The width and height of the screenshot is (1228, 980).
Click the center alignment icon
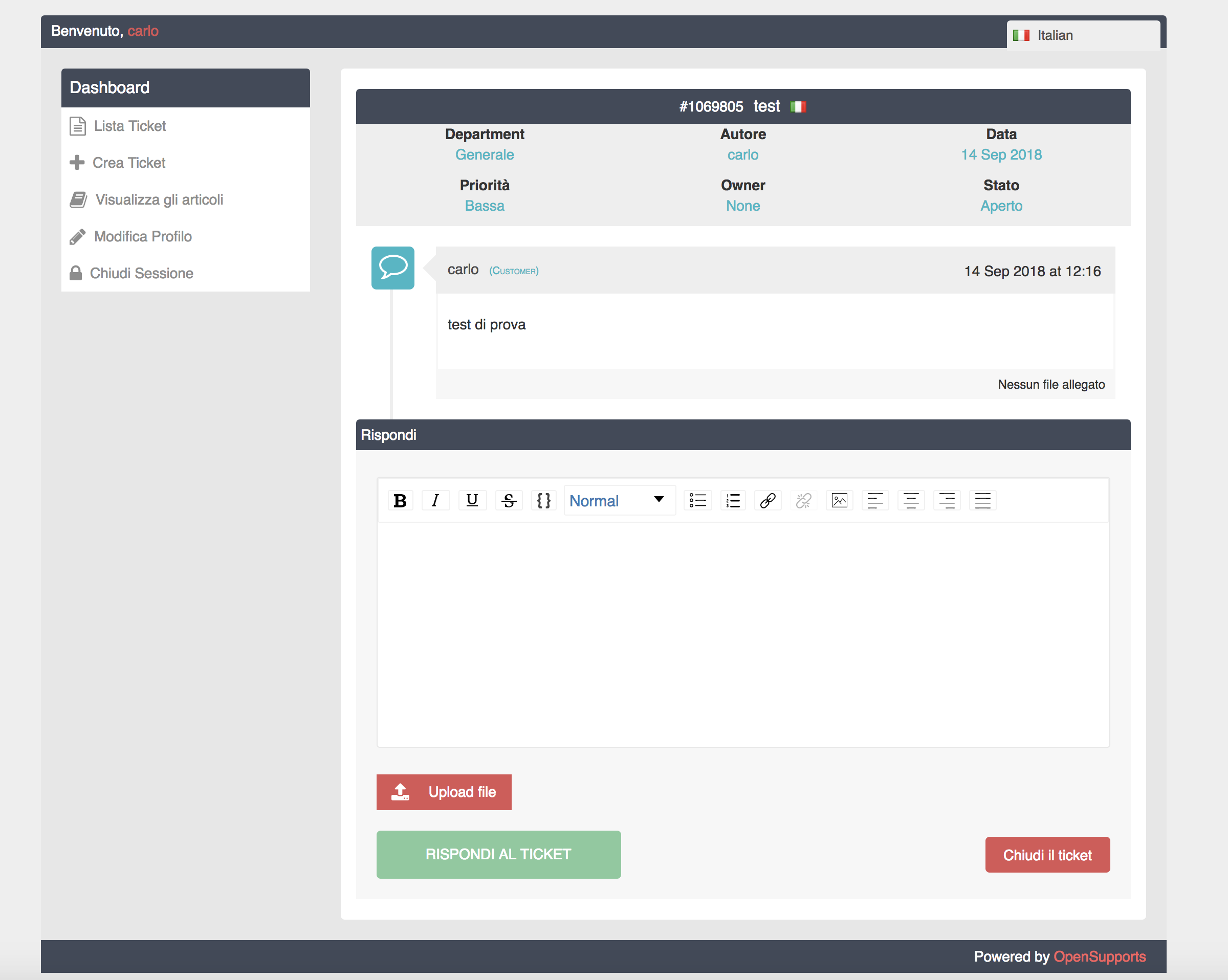point(911,500)
